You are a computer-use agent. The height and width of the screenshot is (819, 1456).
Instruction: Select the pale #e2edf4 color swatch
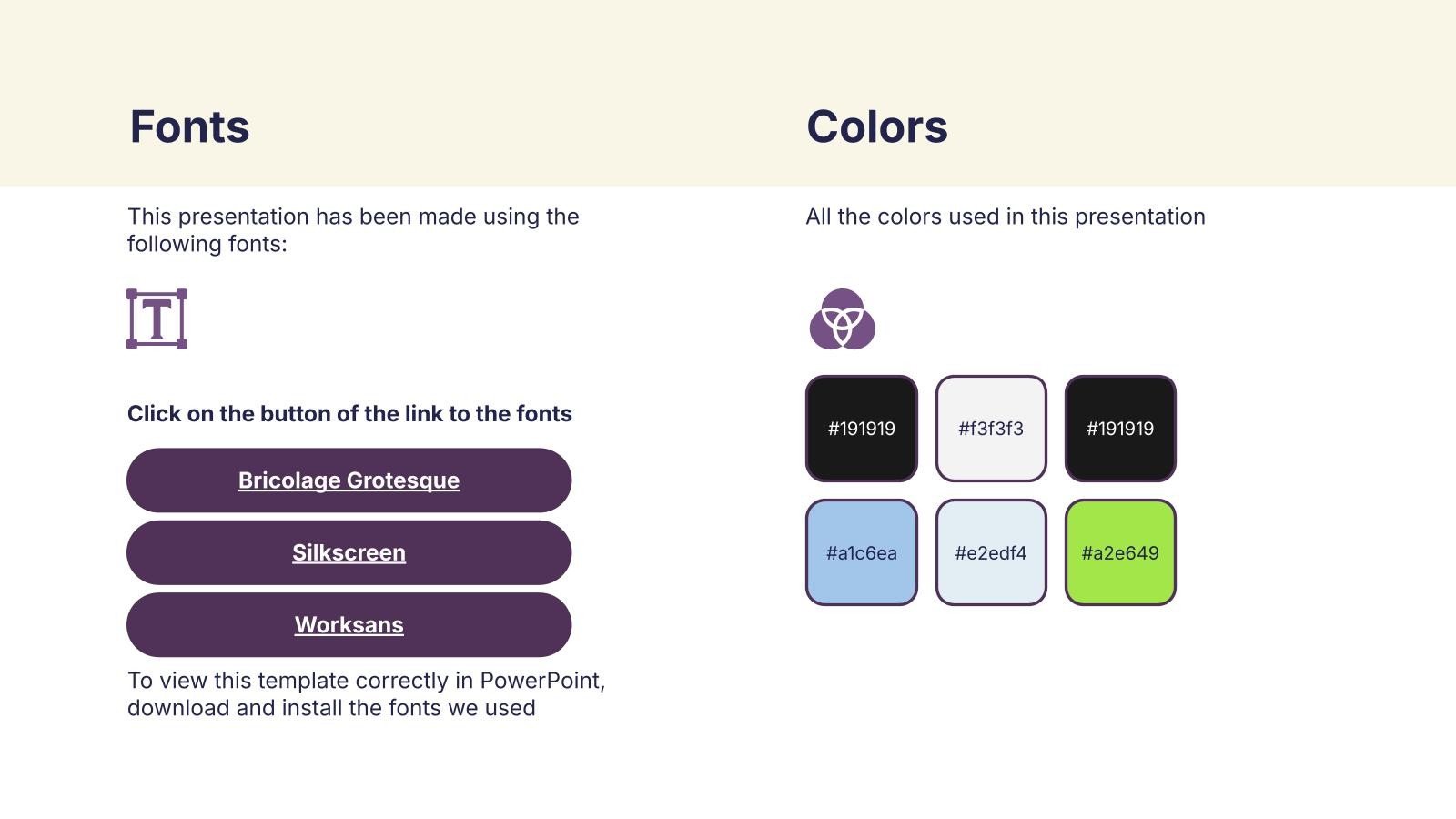point(990,552)
